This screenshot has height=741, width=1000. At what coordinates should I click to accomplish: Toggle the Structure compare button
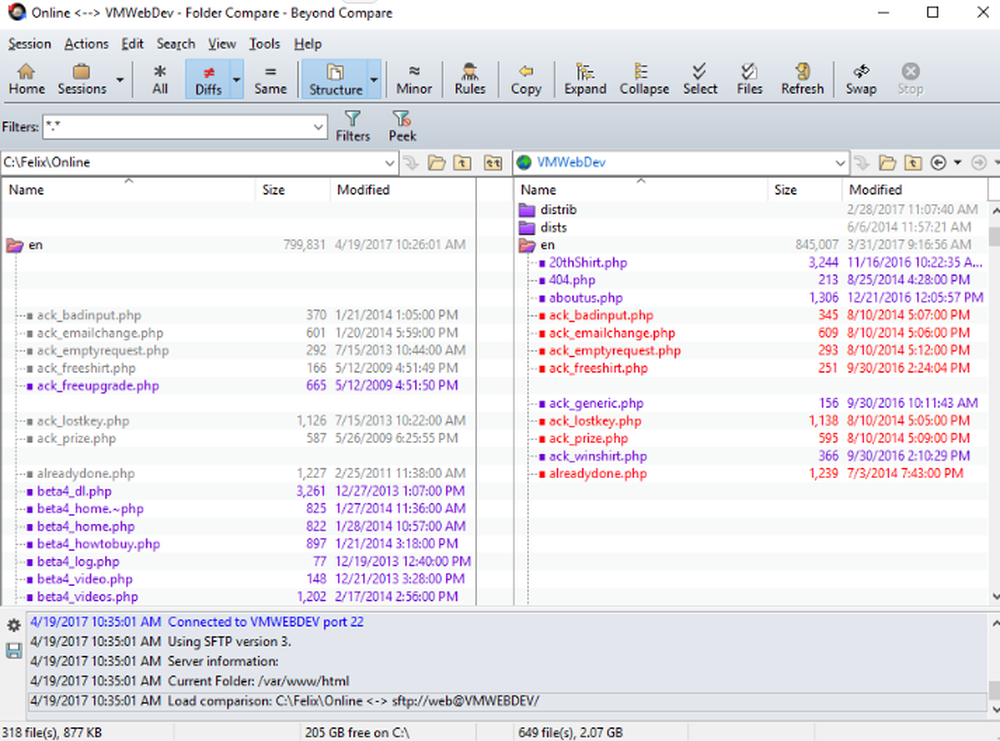335,79
